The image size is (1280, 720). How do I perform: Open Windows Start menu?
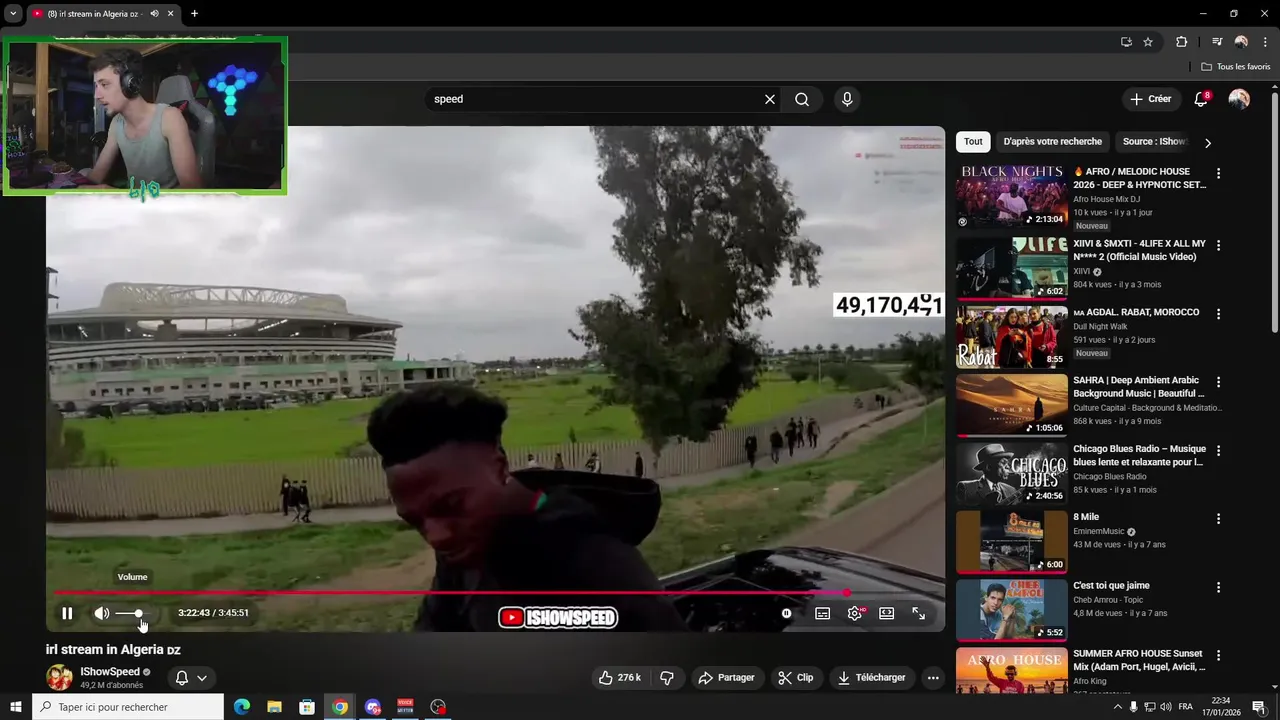pyautogui.click(x=16, y=707)
